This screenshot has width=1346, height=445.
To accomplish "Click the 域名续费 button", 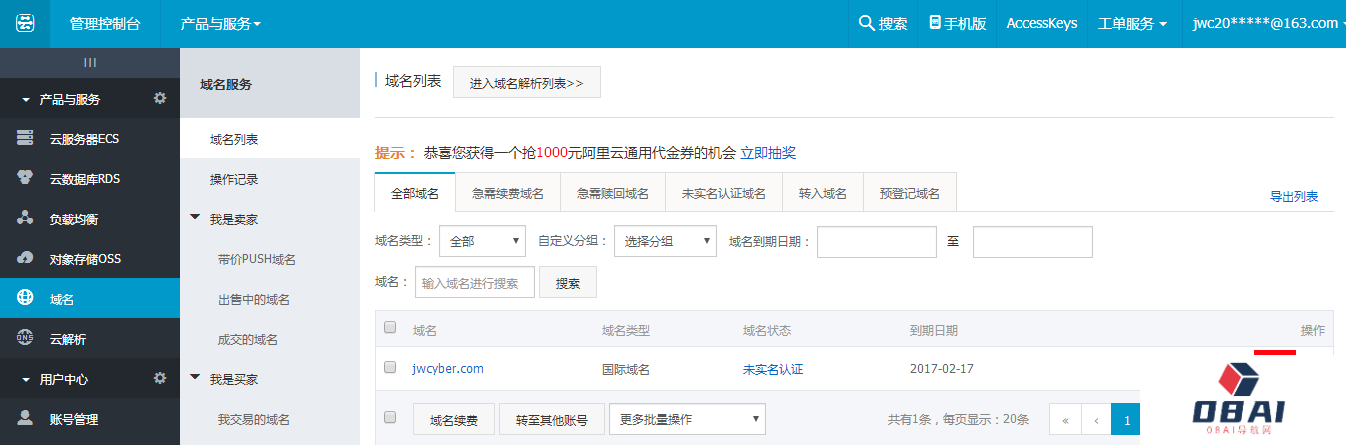I will click(454, 419).
